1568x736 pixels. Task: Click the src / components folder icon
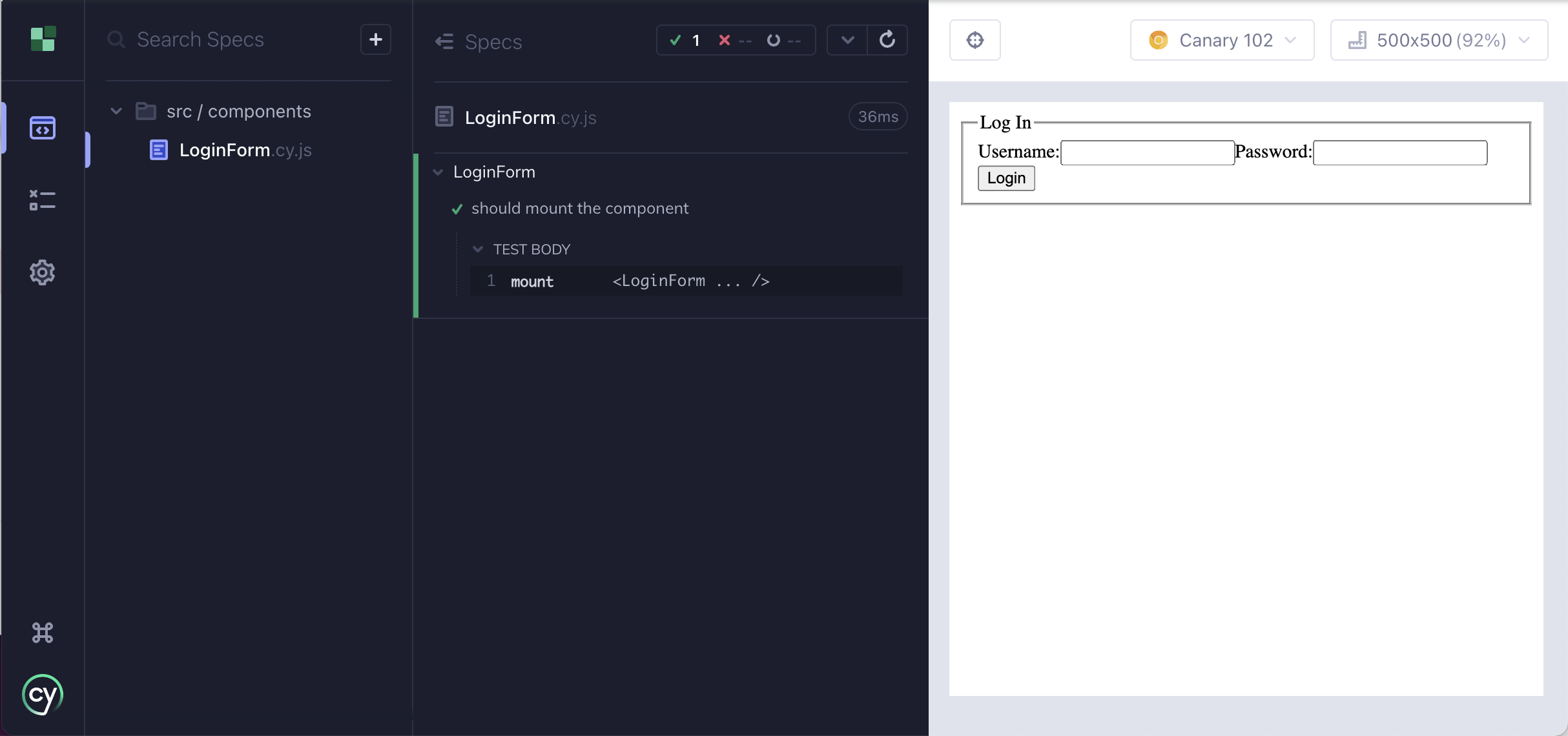coord(146,111)
